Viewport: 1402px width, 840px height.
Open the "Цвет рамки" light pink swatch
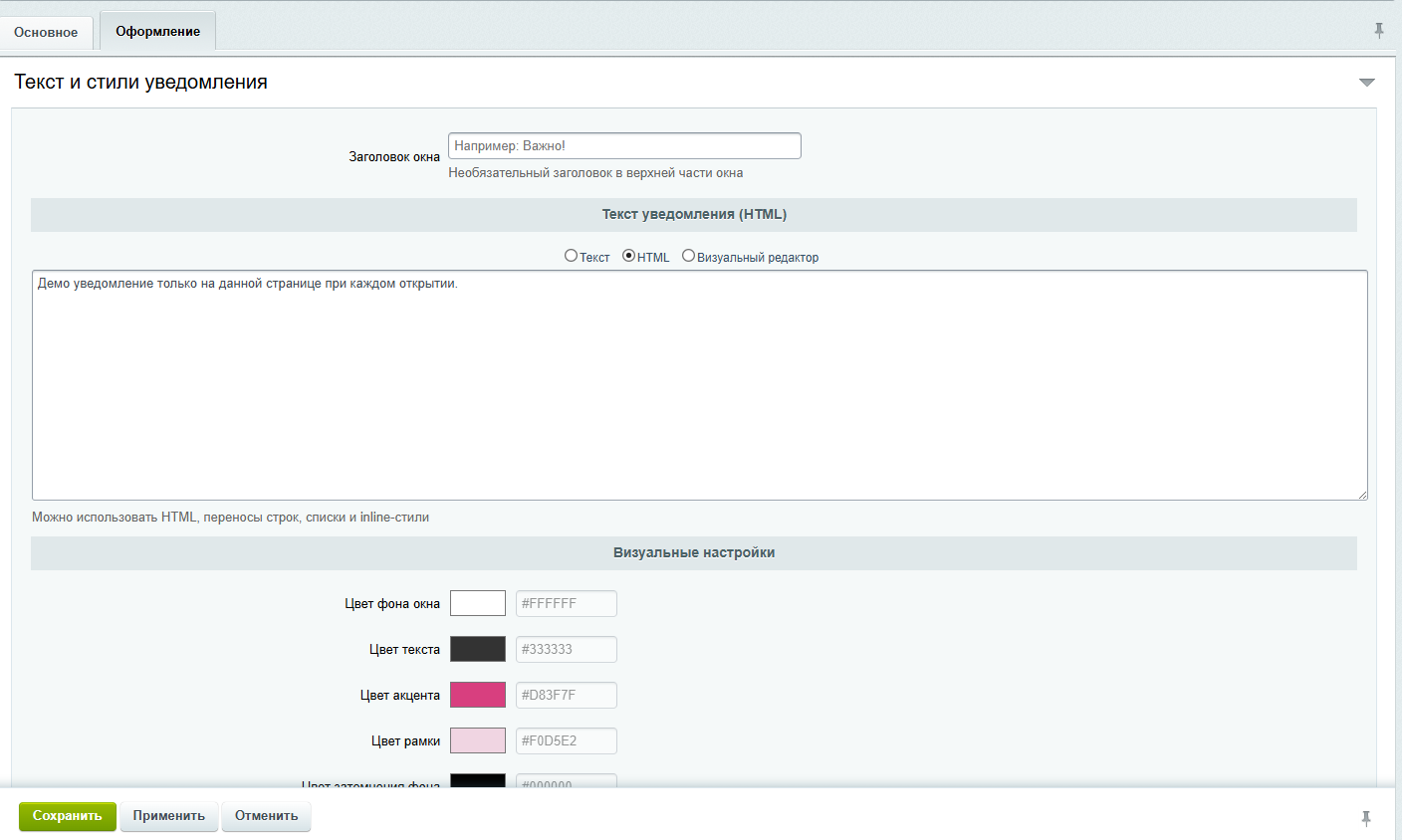[x=478, y=740]
